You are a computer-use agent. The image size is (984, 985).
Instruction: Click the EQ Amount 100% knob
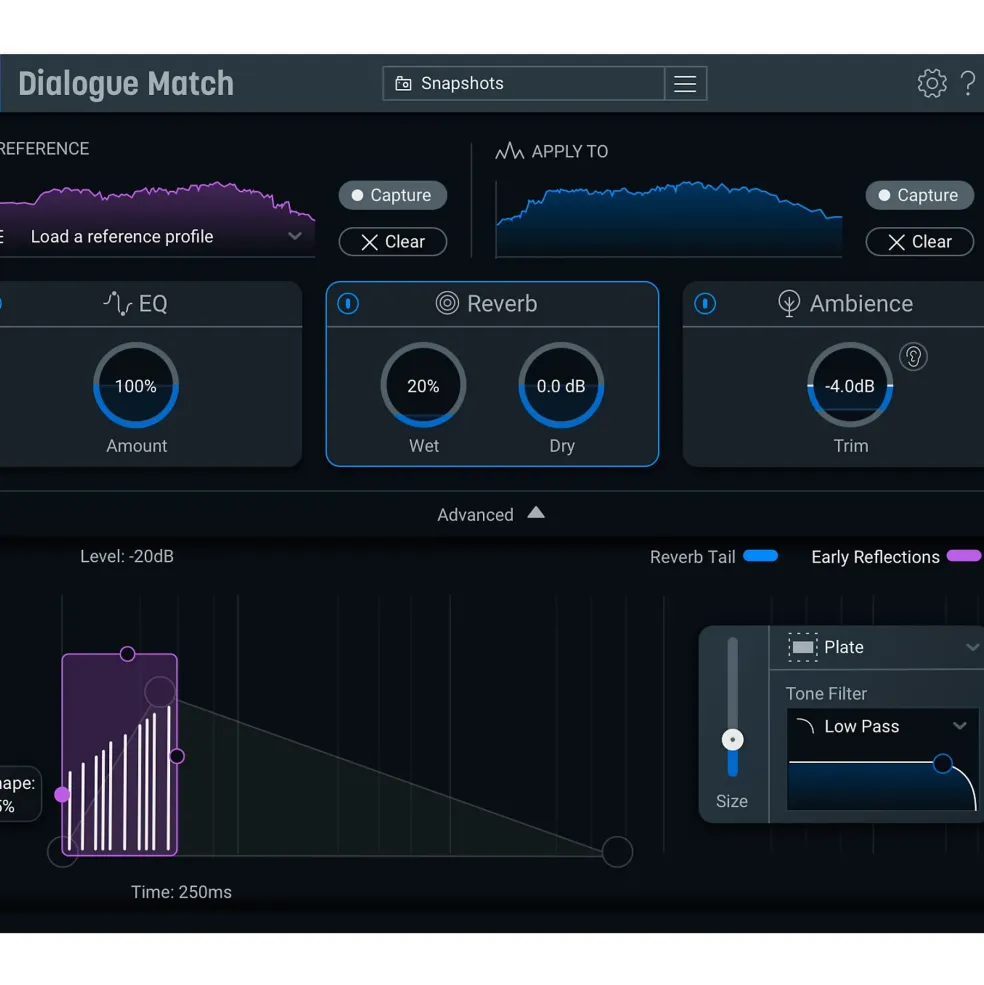pos(136,385)
